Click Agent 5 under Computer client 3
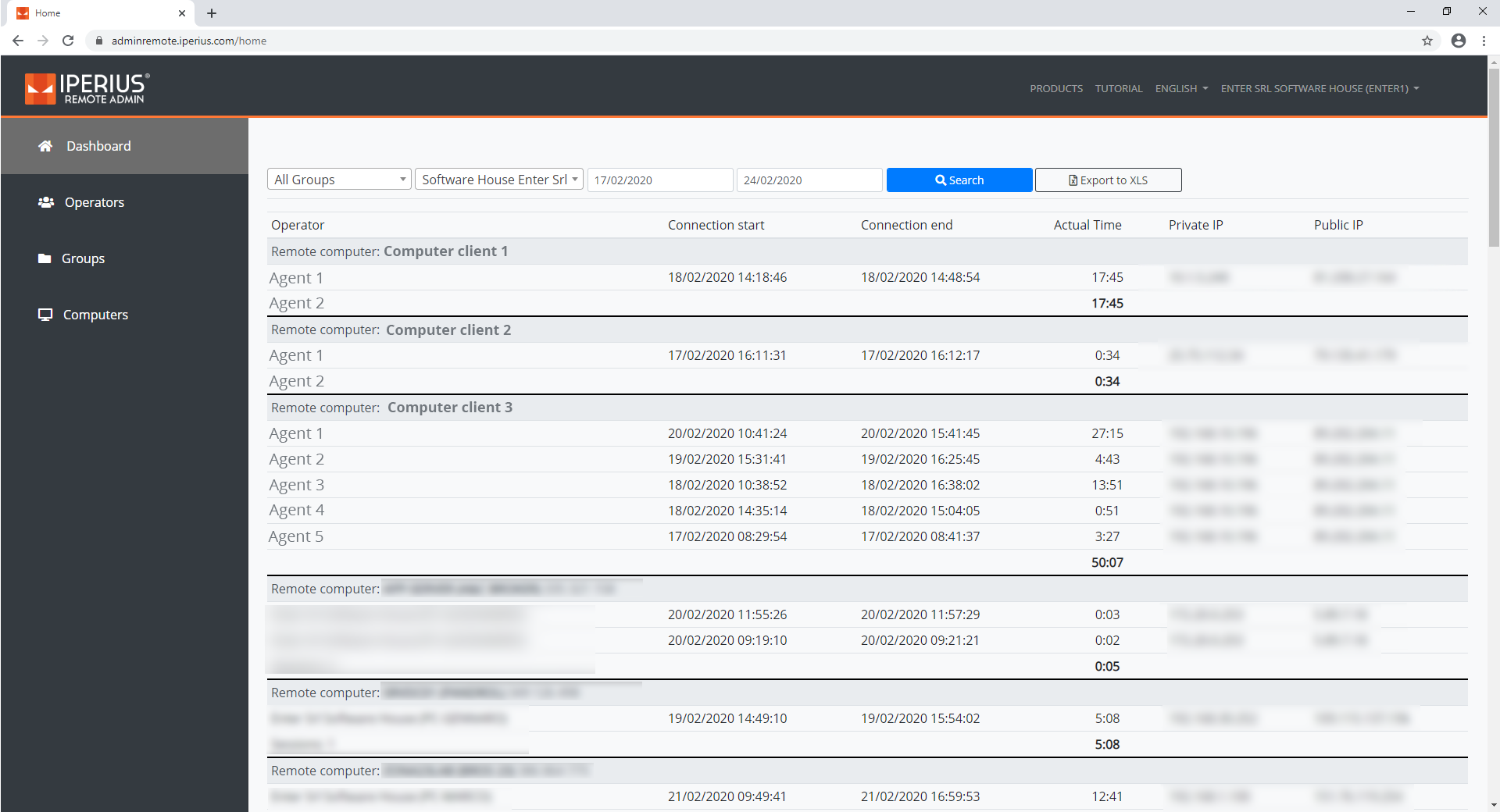The height and width of the screenshot is (812, 1500). click(296, 536)
